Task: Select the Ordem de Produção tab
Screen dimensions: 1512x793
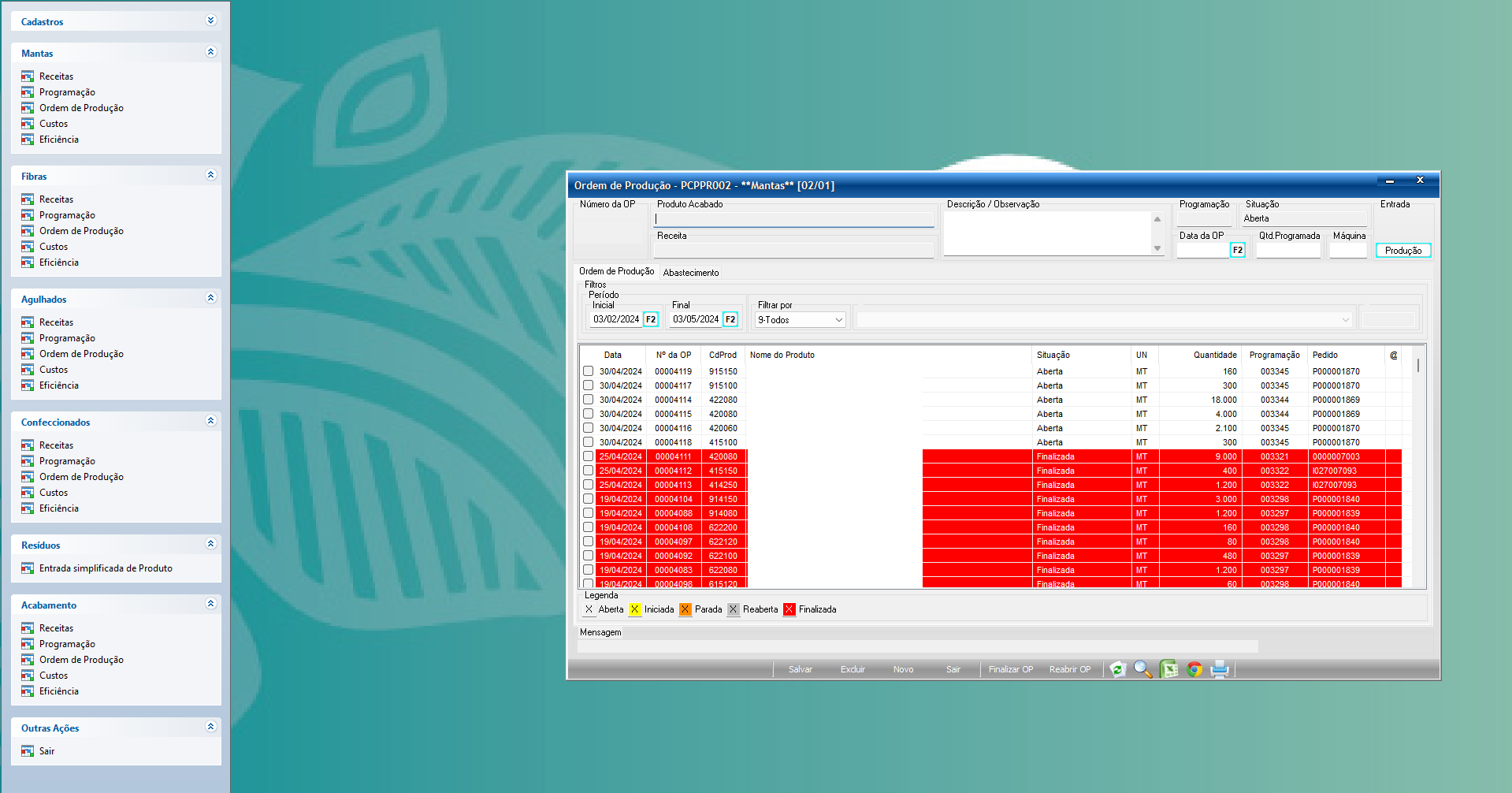Action: click(x=617, y=271)
